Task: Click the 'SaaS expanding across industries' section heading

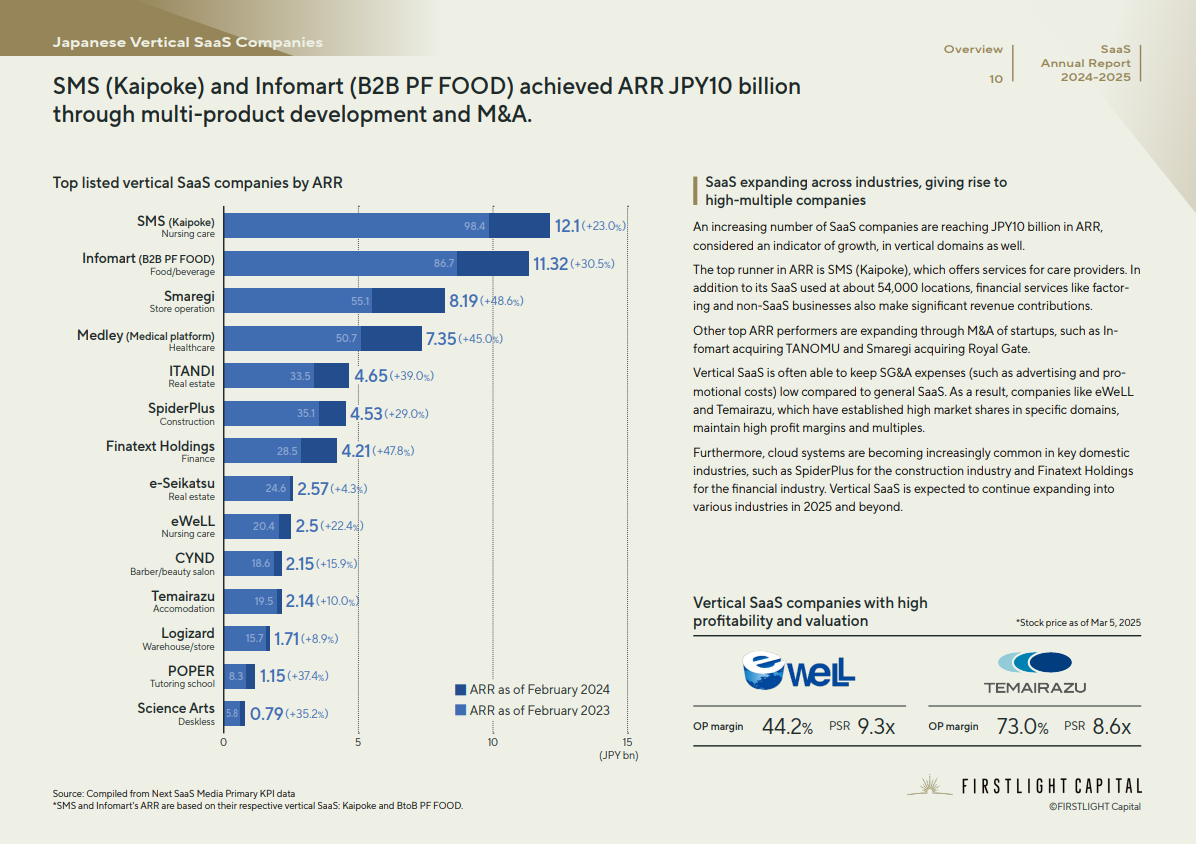Action: pos(856,191)
